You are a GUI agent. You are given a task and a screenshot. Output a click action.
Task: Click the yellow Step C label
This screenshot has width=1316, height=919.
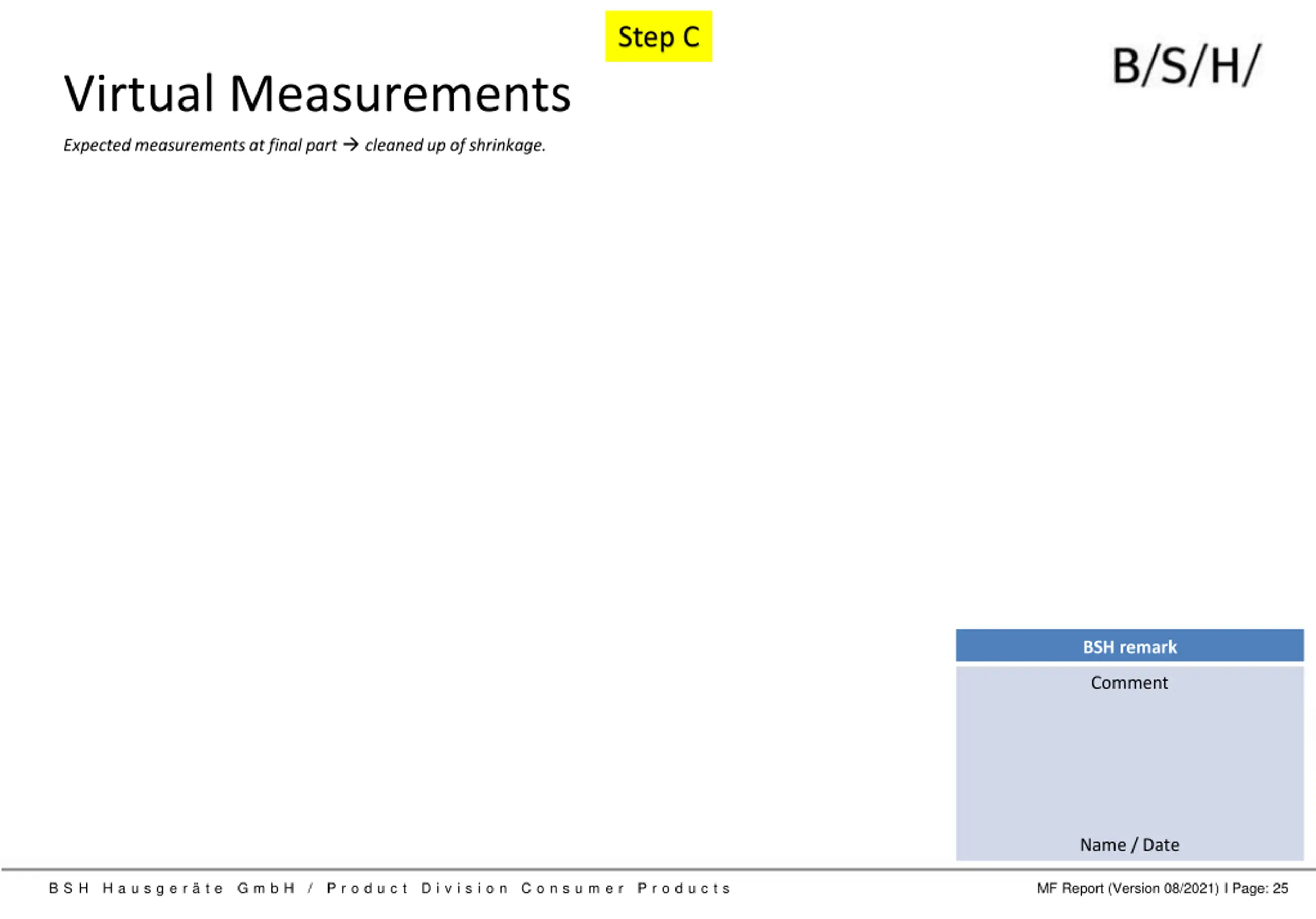pyautogui.click(x=659, y=36)
